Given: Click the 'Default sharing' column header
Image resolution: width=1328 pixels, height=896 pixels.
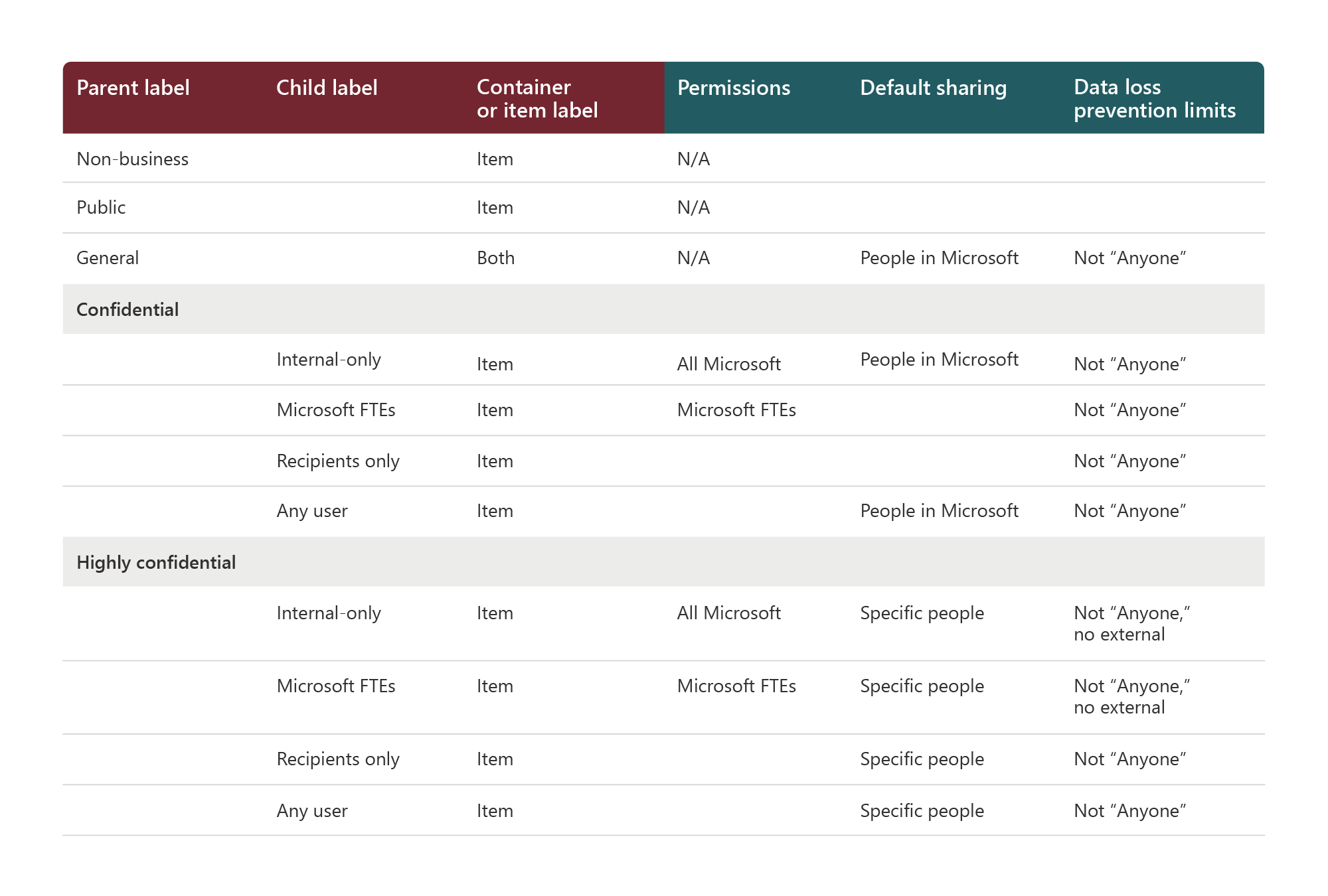Looking at the screenshot, I should 934,88.
